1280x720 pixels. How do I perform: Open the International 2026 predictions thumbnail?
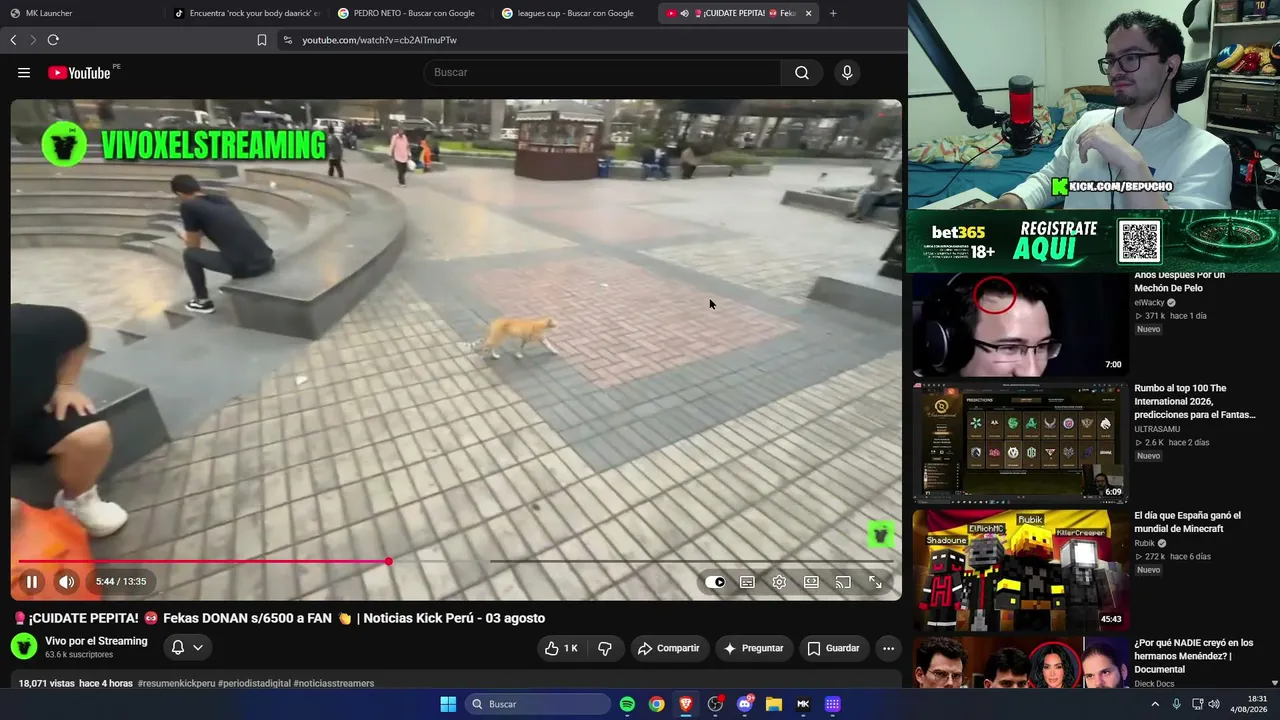pyautogui.click(x=1019, y=442)
